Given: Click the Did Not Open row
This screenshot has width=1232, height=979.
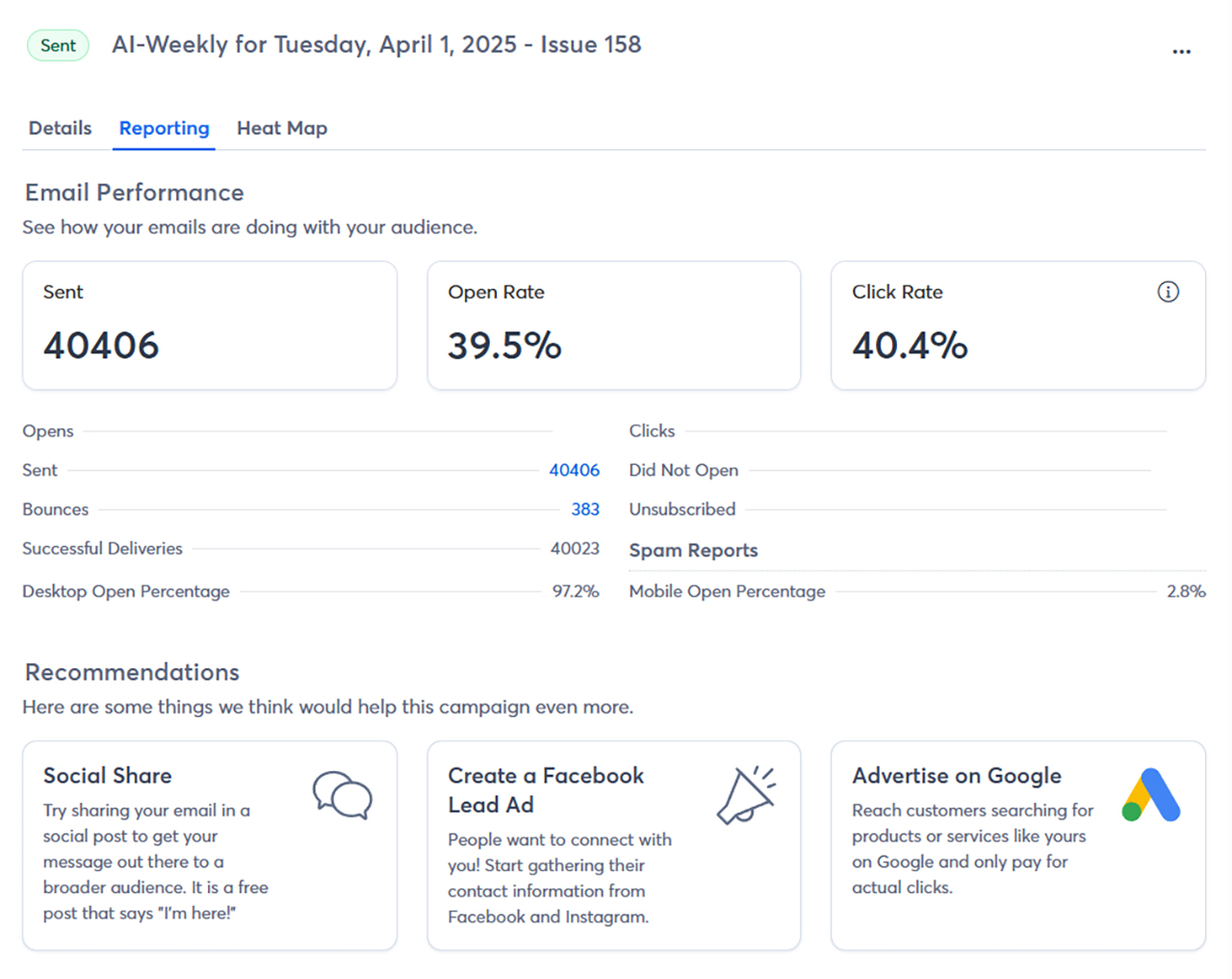Looking at the screenshot, I should coord(683,470).
